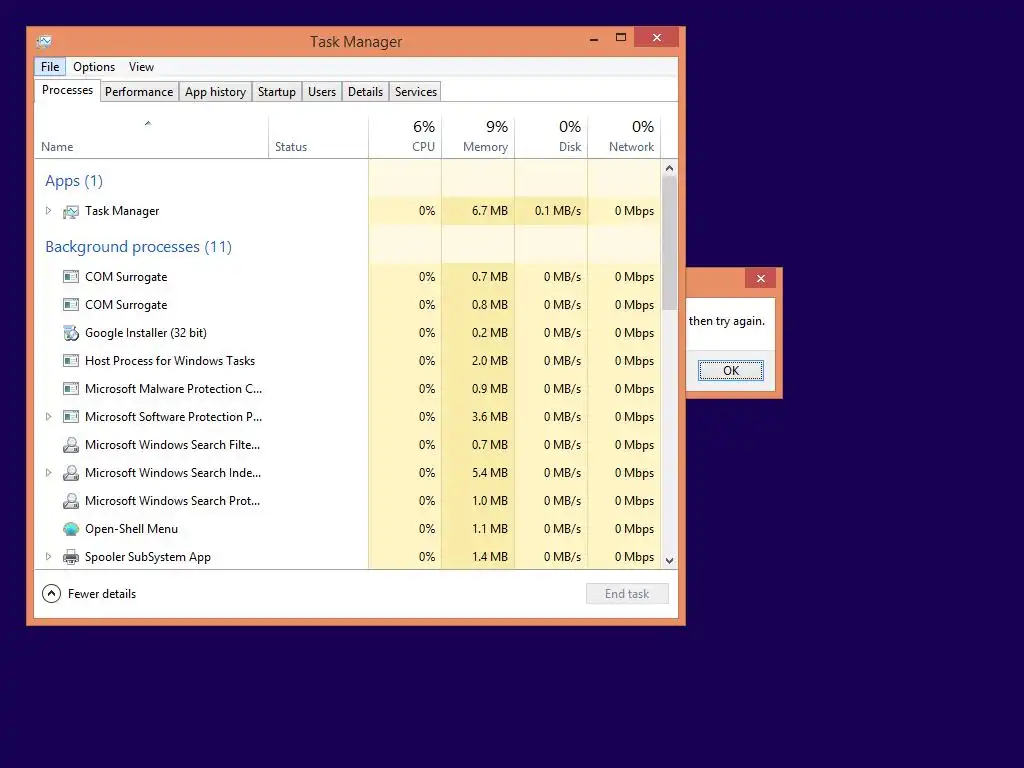Click the Spooler SubSystem App printer icon
Viewport: 1024px width, 768px height.
click(71, 557)
